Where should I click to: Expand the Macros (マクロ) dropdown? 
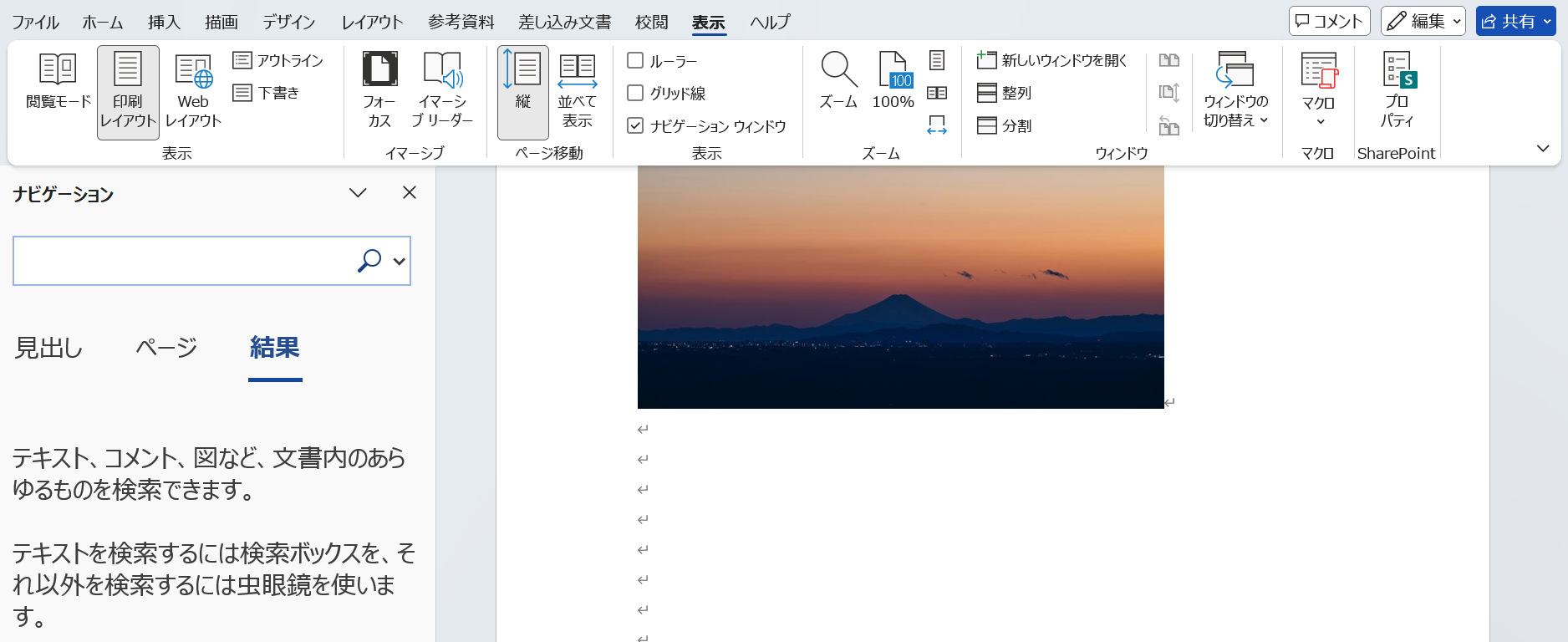pyautogui.click(x=1319, y=121)
